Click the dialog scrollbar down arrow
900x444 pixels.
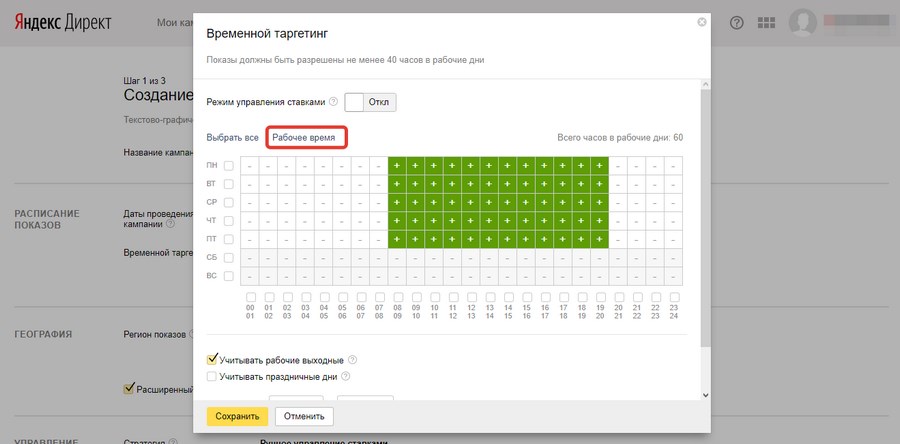[706, 394]
